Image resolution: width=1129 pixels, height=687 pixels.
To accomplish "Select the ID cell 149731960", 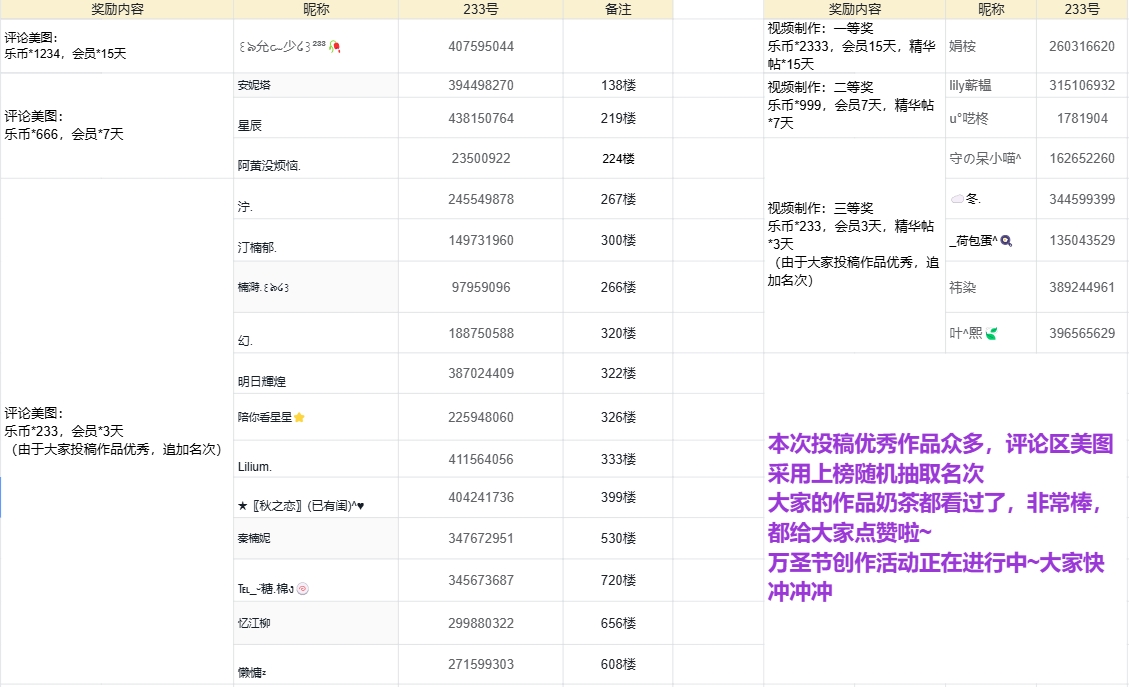I will coord(481,240).
